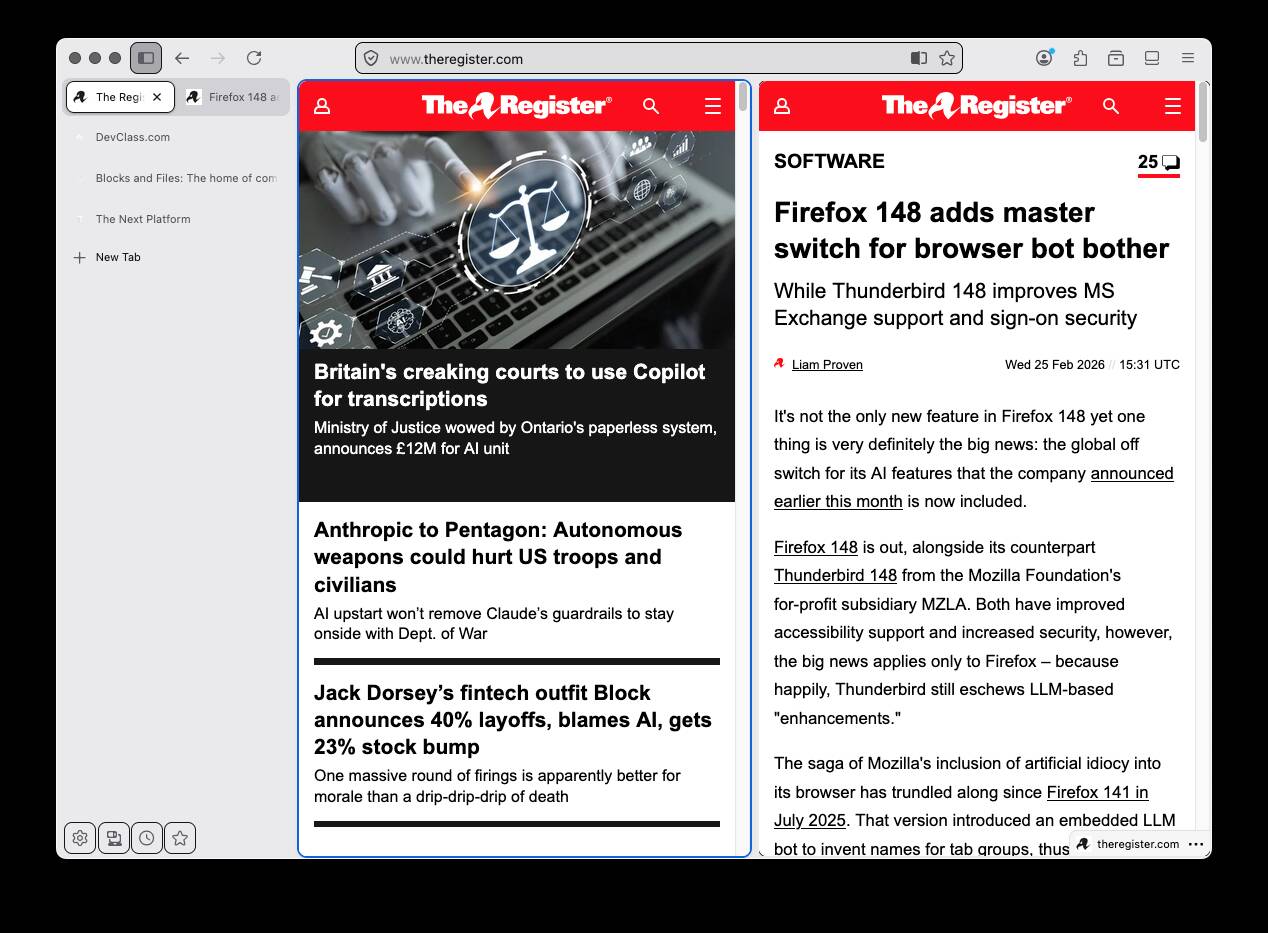Open the site shield tracking protection panel
The image size is (1268, 933).
[x=371, y=58]
